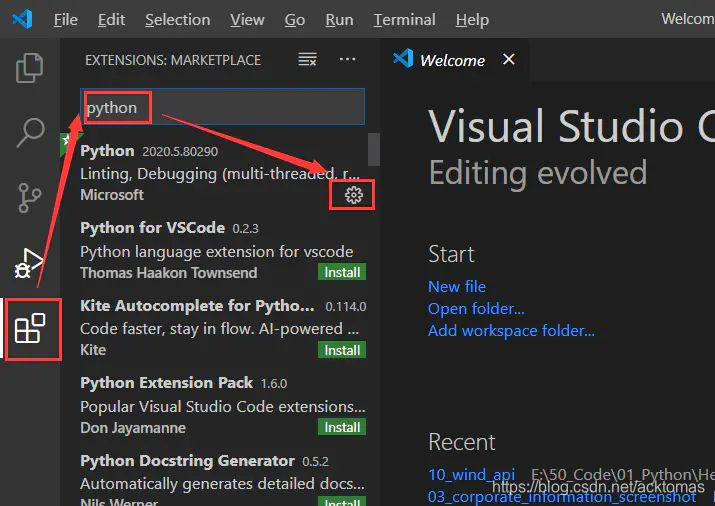The height and width of the screenshot is (506, 715).
Task: Click the extensions search box containing python
Action: click(x=223, y=107)
